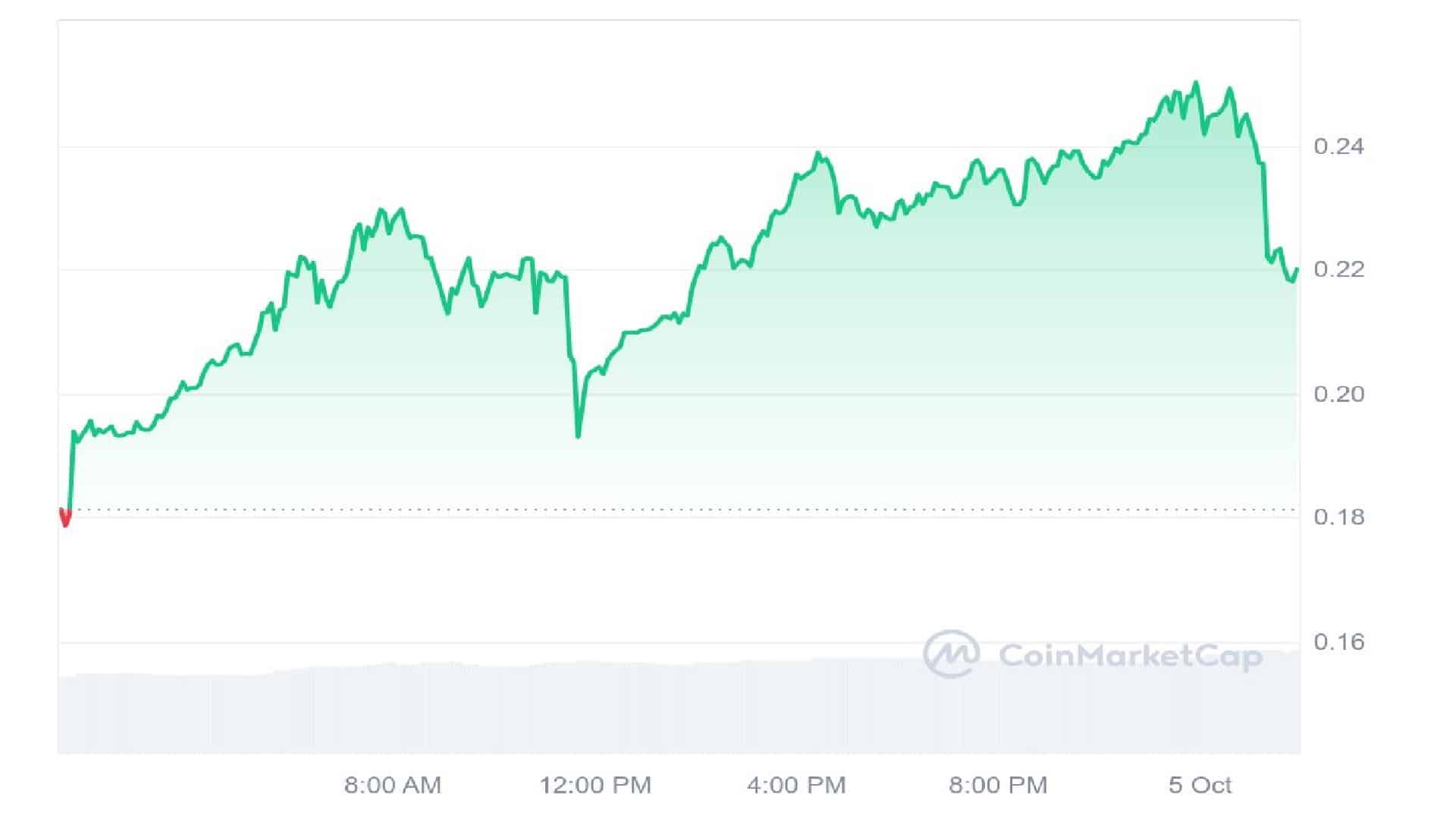1456x819 pixels.
Task: Select the 8:00 PM time axis label
Action: coord(998,785)
